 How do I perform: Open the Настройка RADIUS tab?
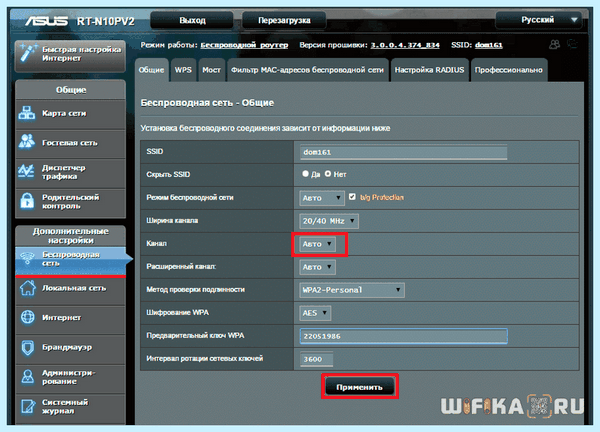coord(429,70)
